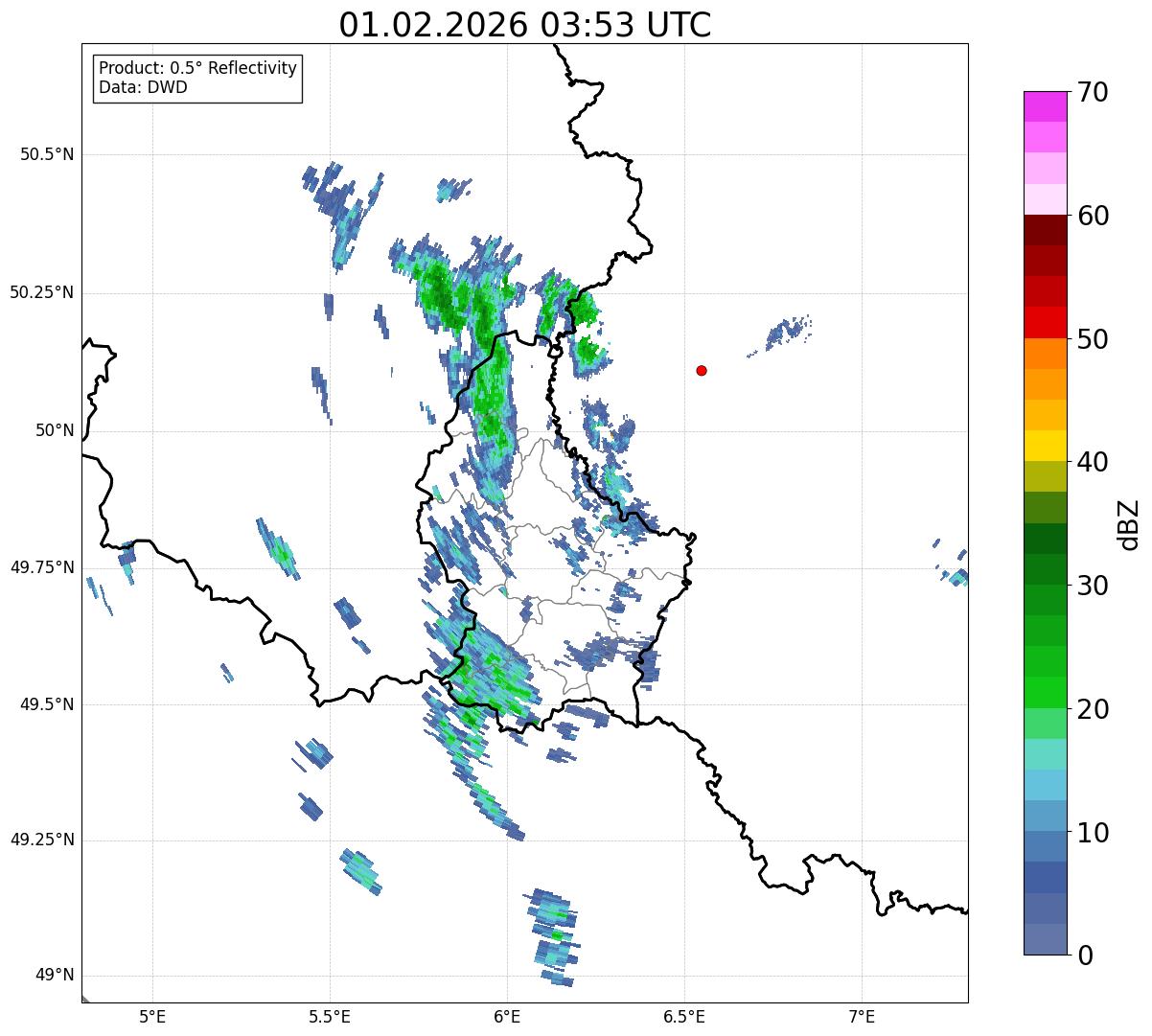The height and width of the screenshot is (1036, 1152).
Task: Click the 49.75°N latitude label
Action: (x=42, y=567)
